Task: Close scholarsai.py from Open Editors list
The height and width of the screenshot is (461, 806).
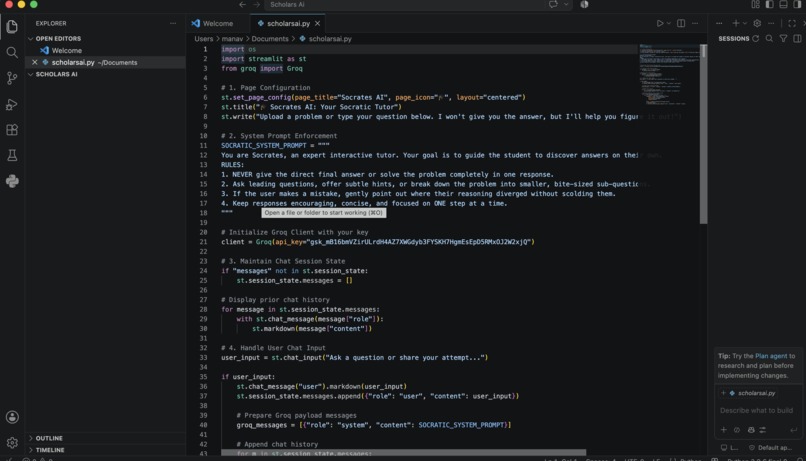Action: pos(34,62)
